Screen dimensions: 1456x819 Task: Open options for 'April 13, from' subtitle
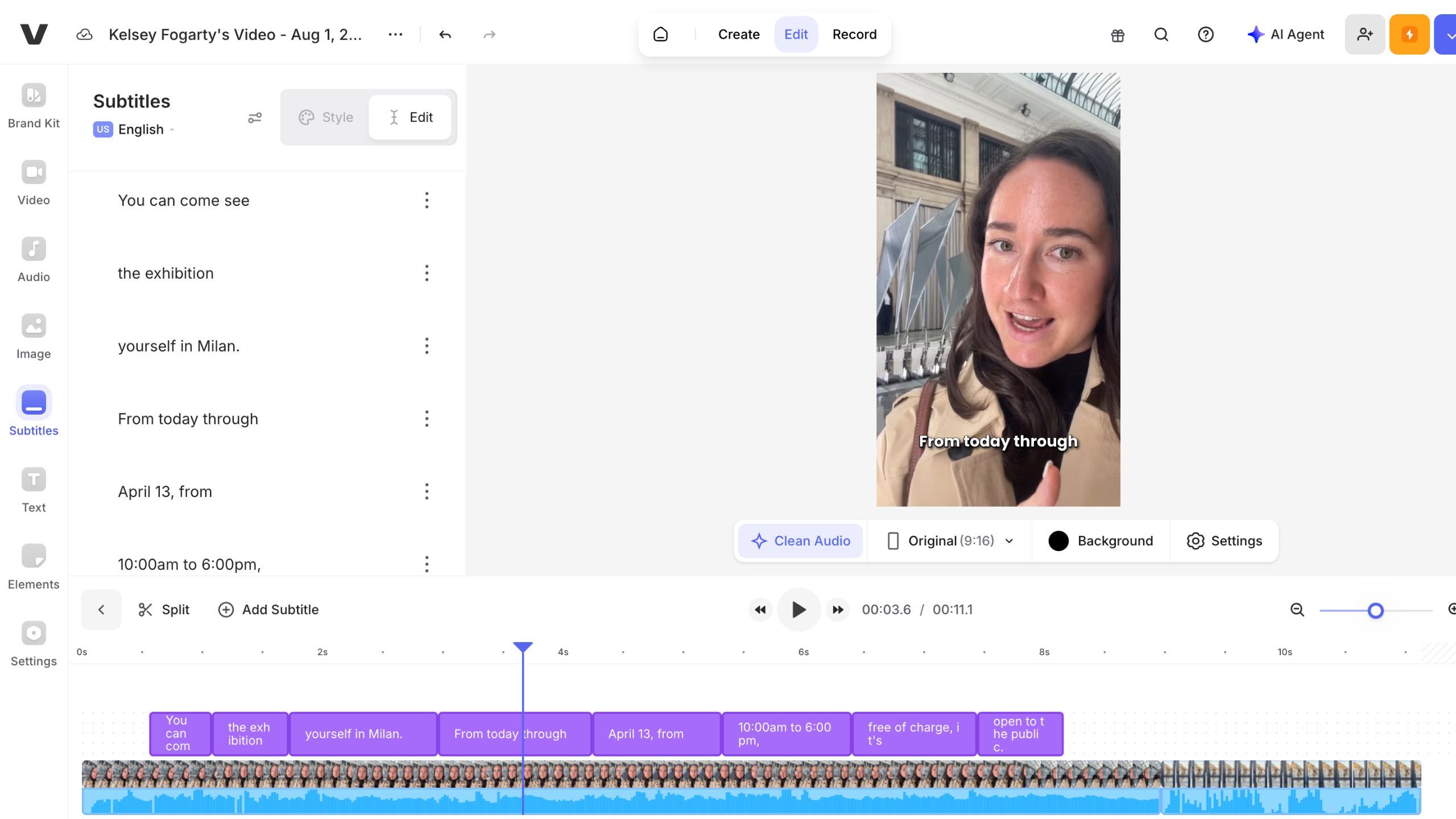(x=427, y=491)
